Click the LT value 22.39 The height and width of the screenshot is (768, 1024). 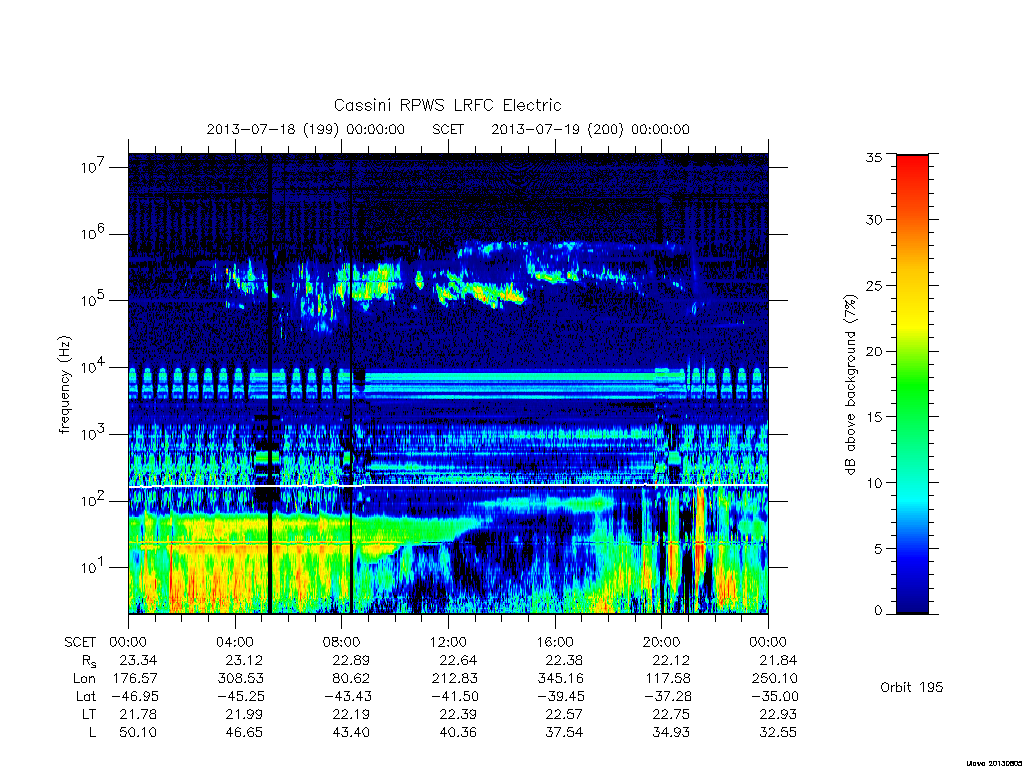coord(458,714)
